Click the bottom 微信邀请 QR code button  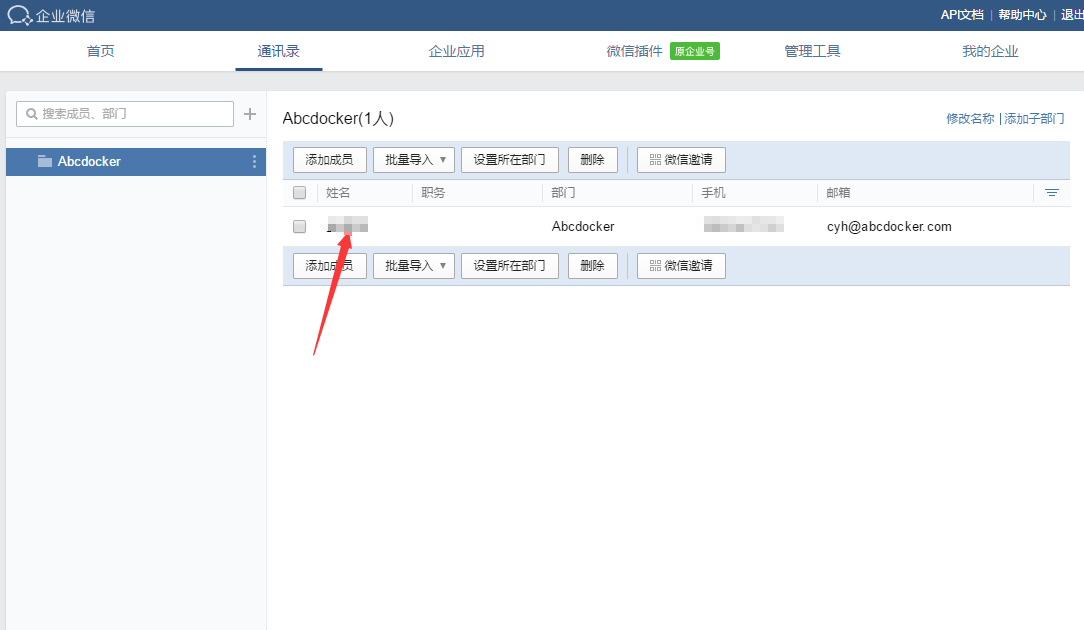click(x=681, y=266)
